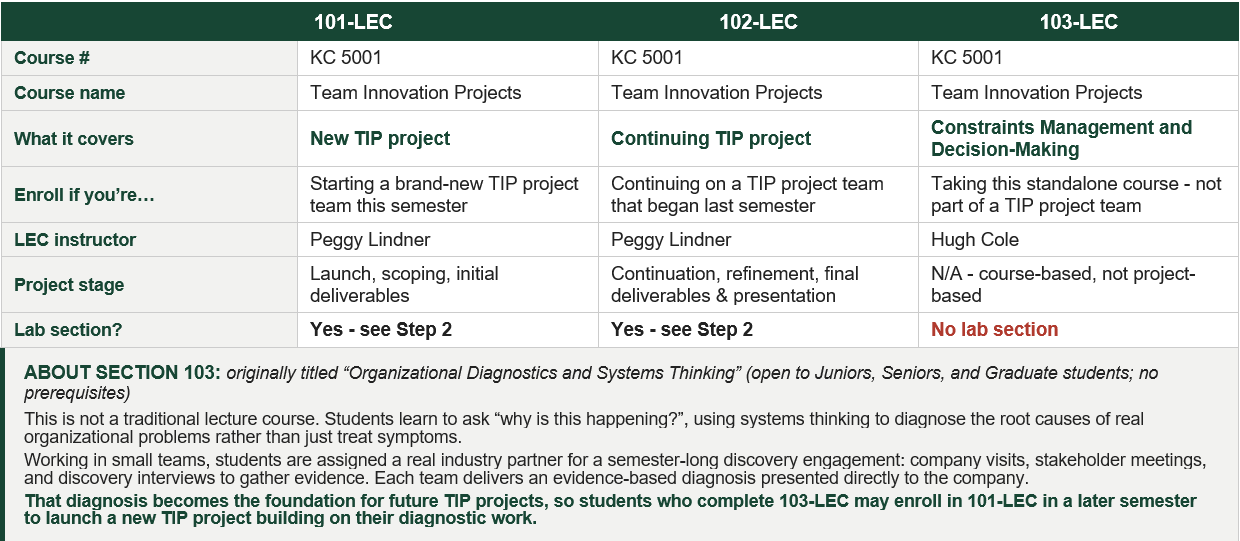This screenshot has width=1240, height=541.
Task: Click the bold green closing paragraph about 101-LEC
Action: [x=610, y=510]
